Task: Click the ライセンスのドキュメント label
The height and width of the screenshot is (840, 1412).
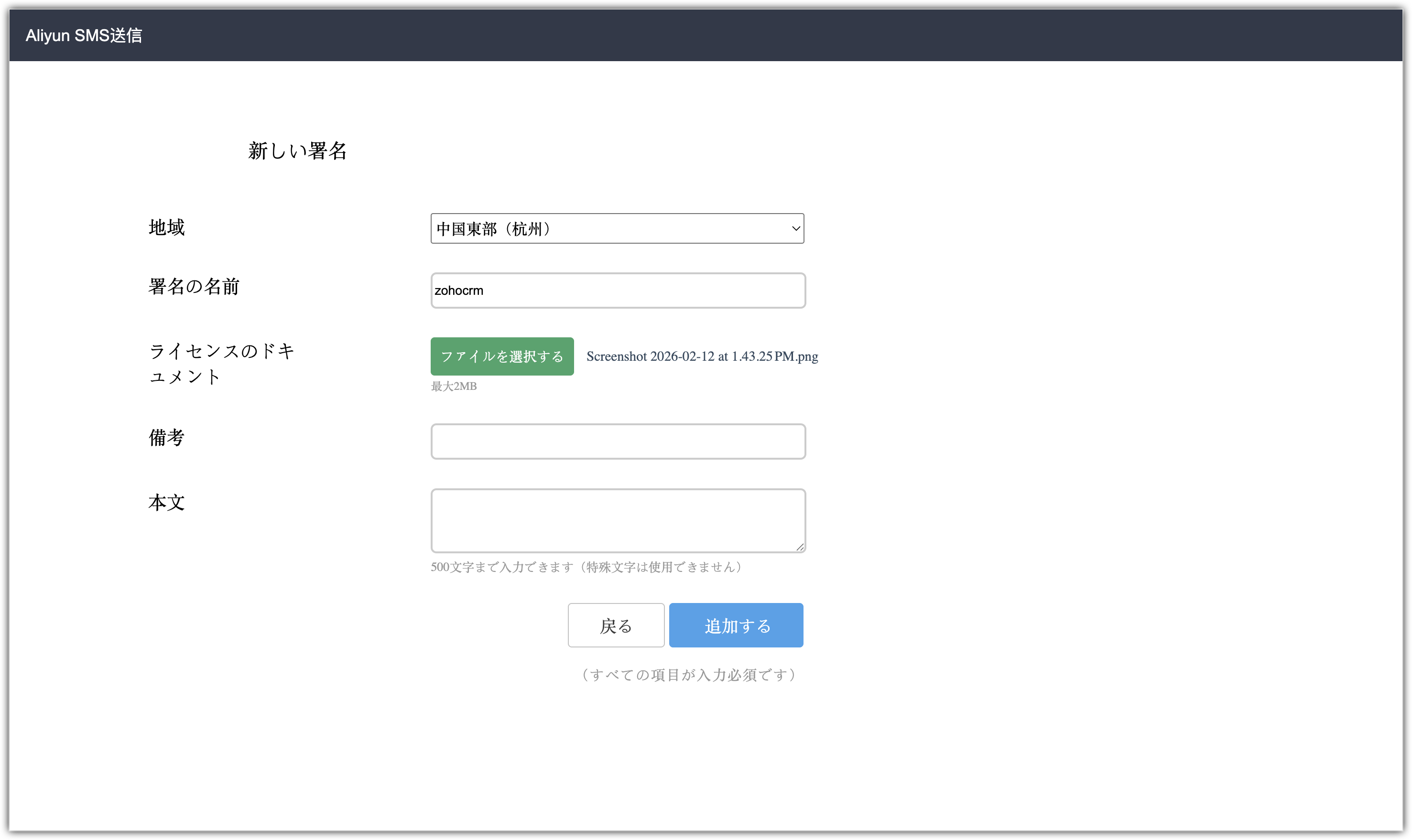Action: pyautogui.click(x=221, y=364)
